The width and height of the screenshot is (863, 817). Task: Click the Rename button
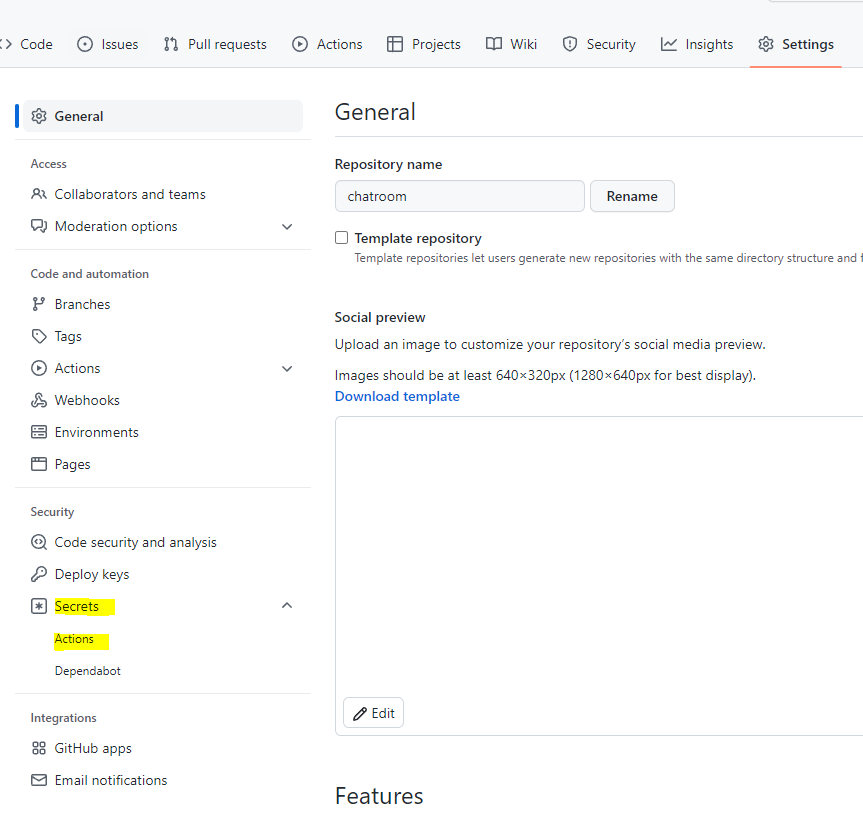click(x=632, y=196)
